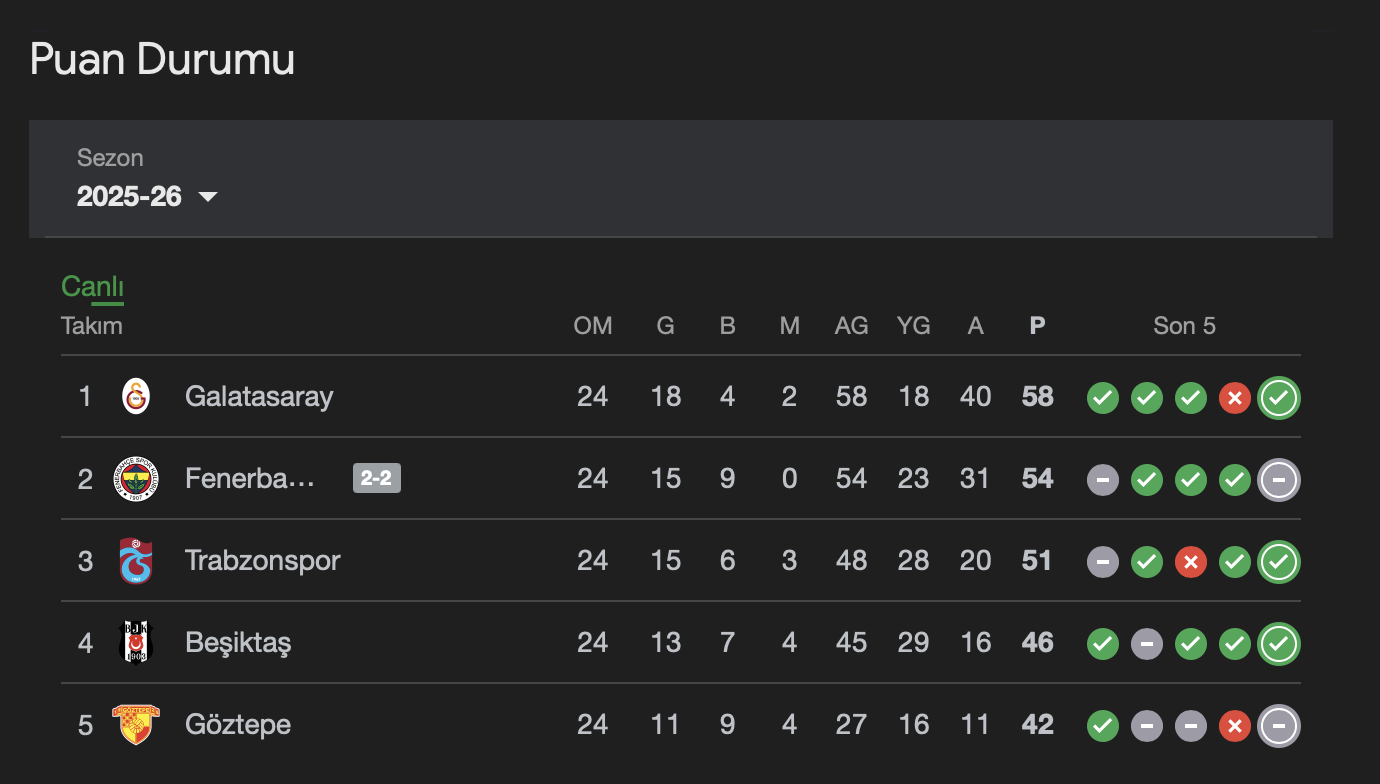Screen dimensions: 1380x784
Task: Click the Göztepe team name
Action: [238, 725]
